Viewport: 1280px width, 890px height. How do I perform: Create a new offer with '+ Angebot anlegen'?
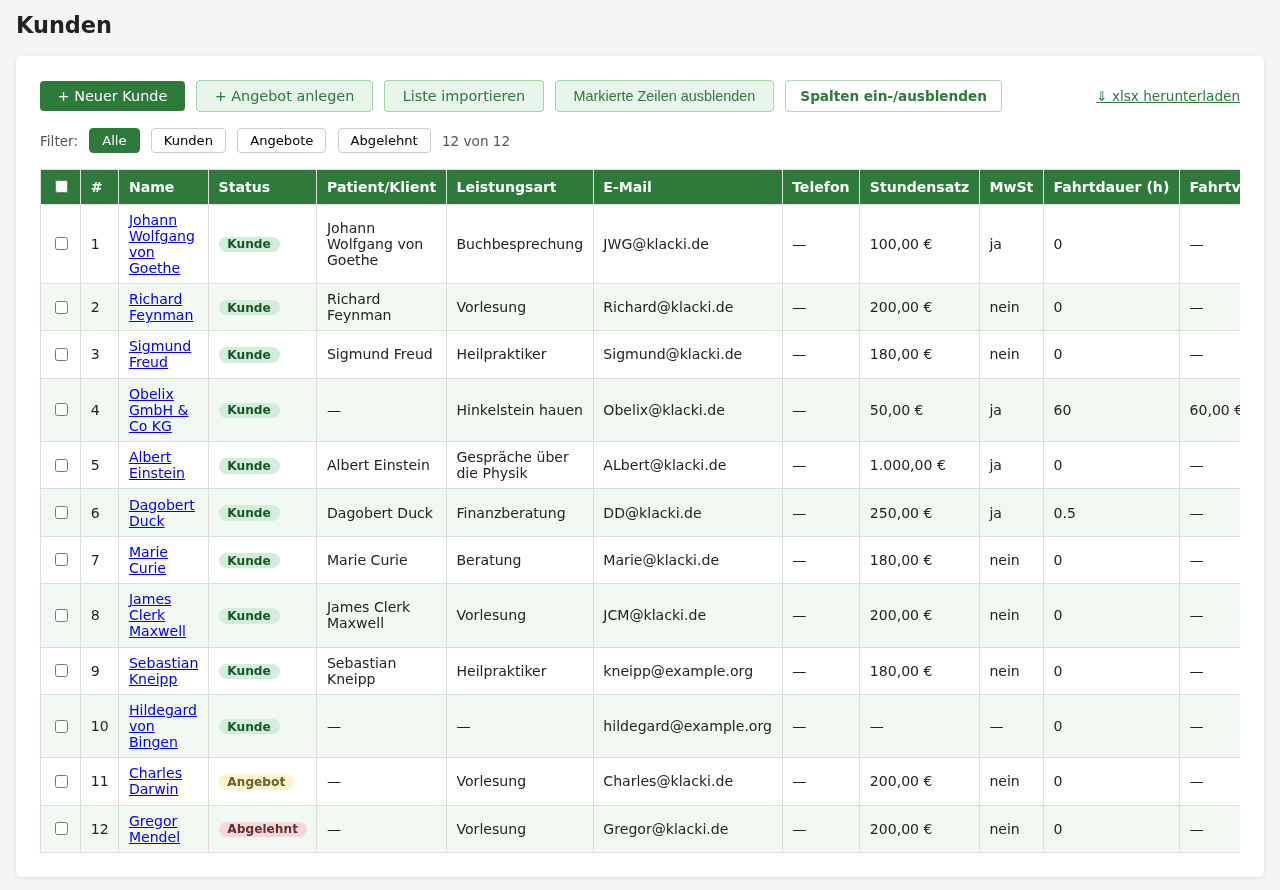tap(284, 96)
